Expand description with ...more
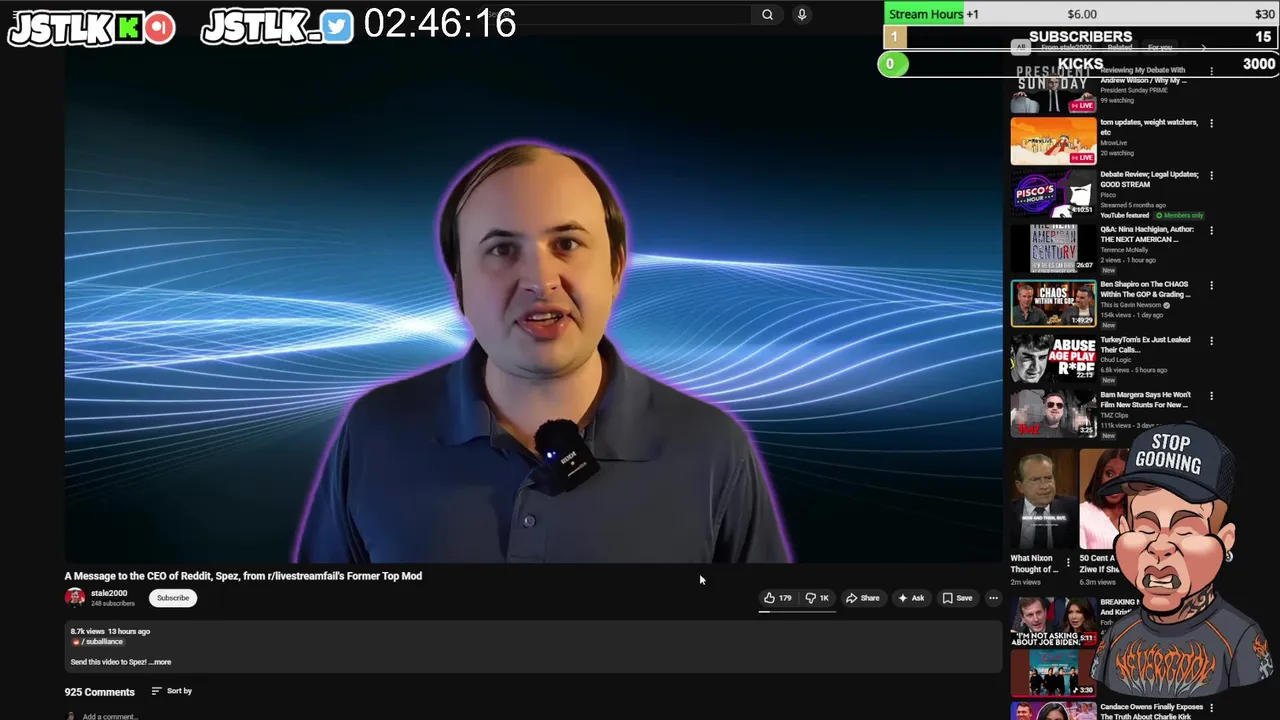Screen dimensions: 1280x720 click(160, 662)
